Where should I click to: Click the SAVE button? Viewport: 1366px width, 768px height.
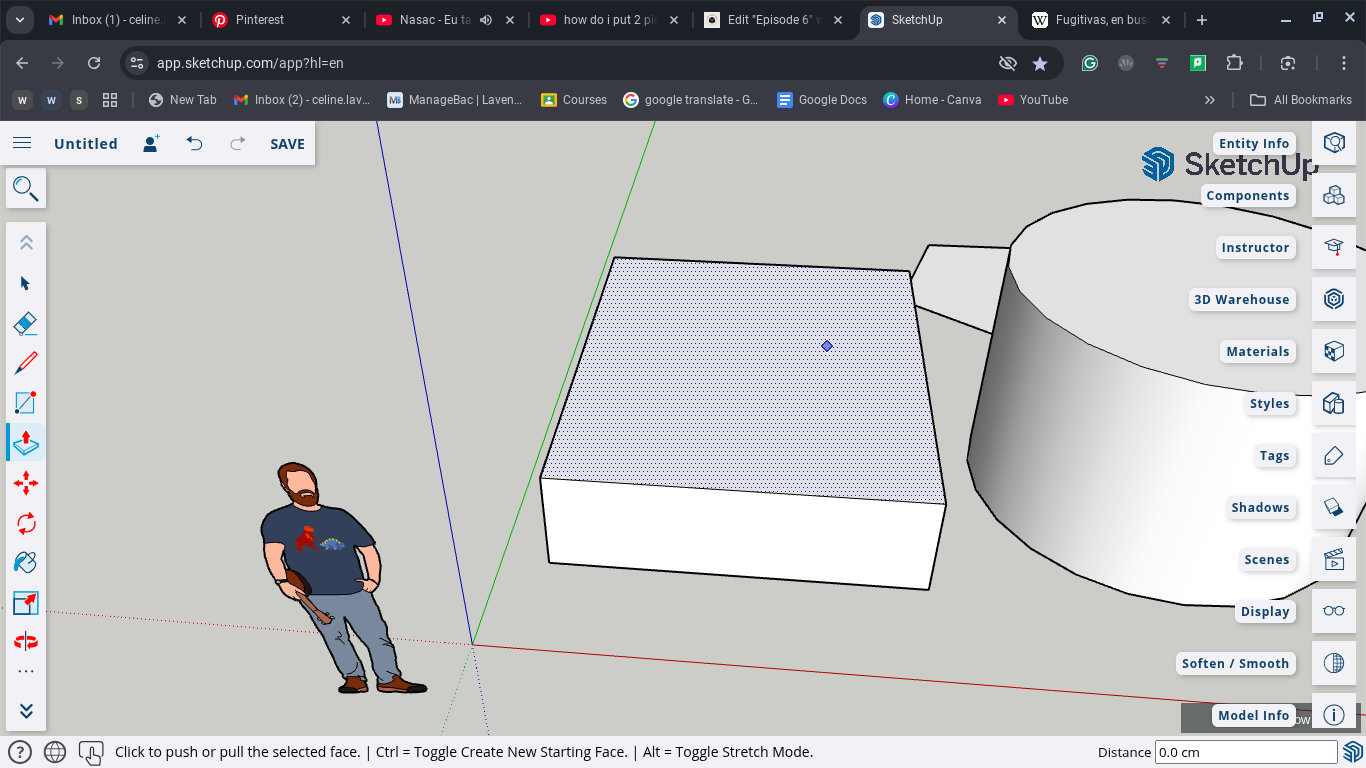pos(287,144)
